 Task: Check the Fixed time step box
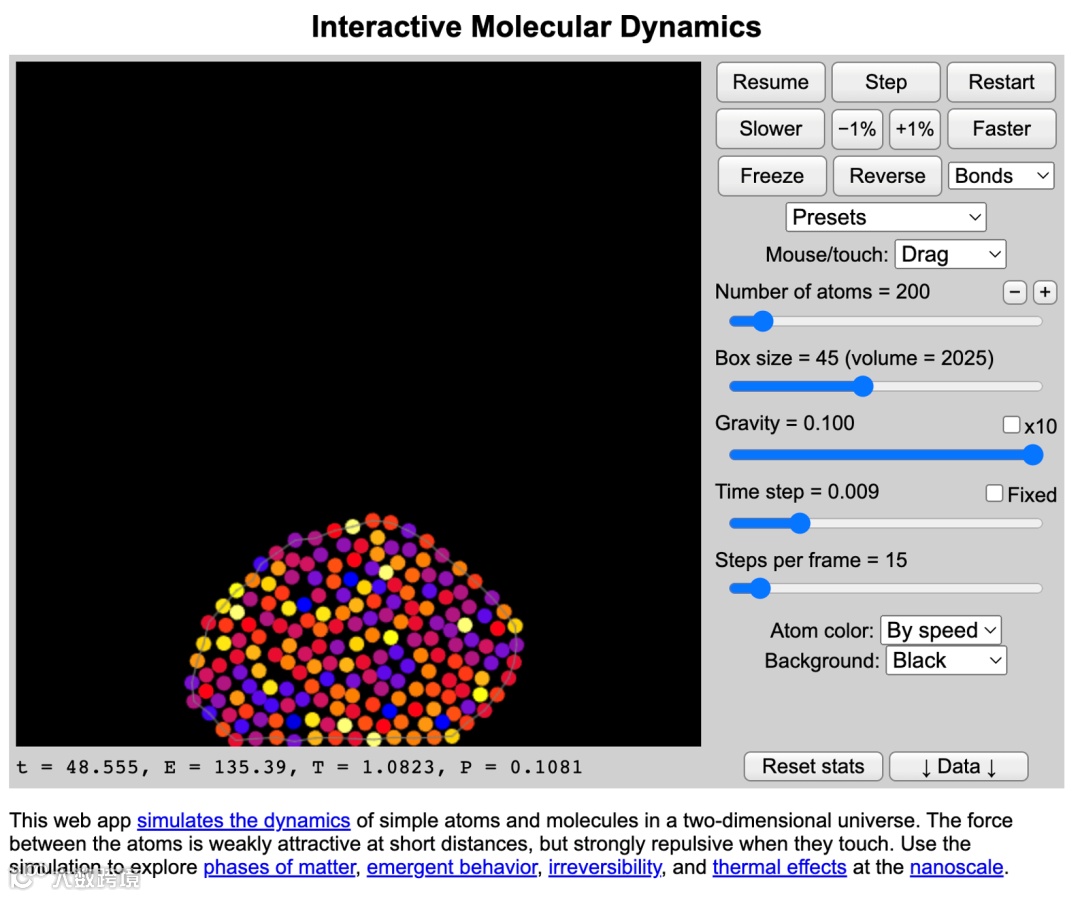click(994, 493)
